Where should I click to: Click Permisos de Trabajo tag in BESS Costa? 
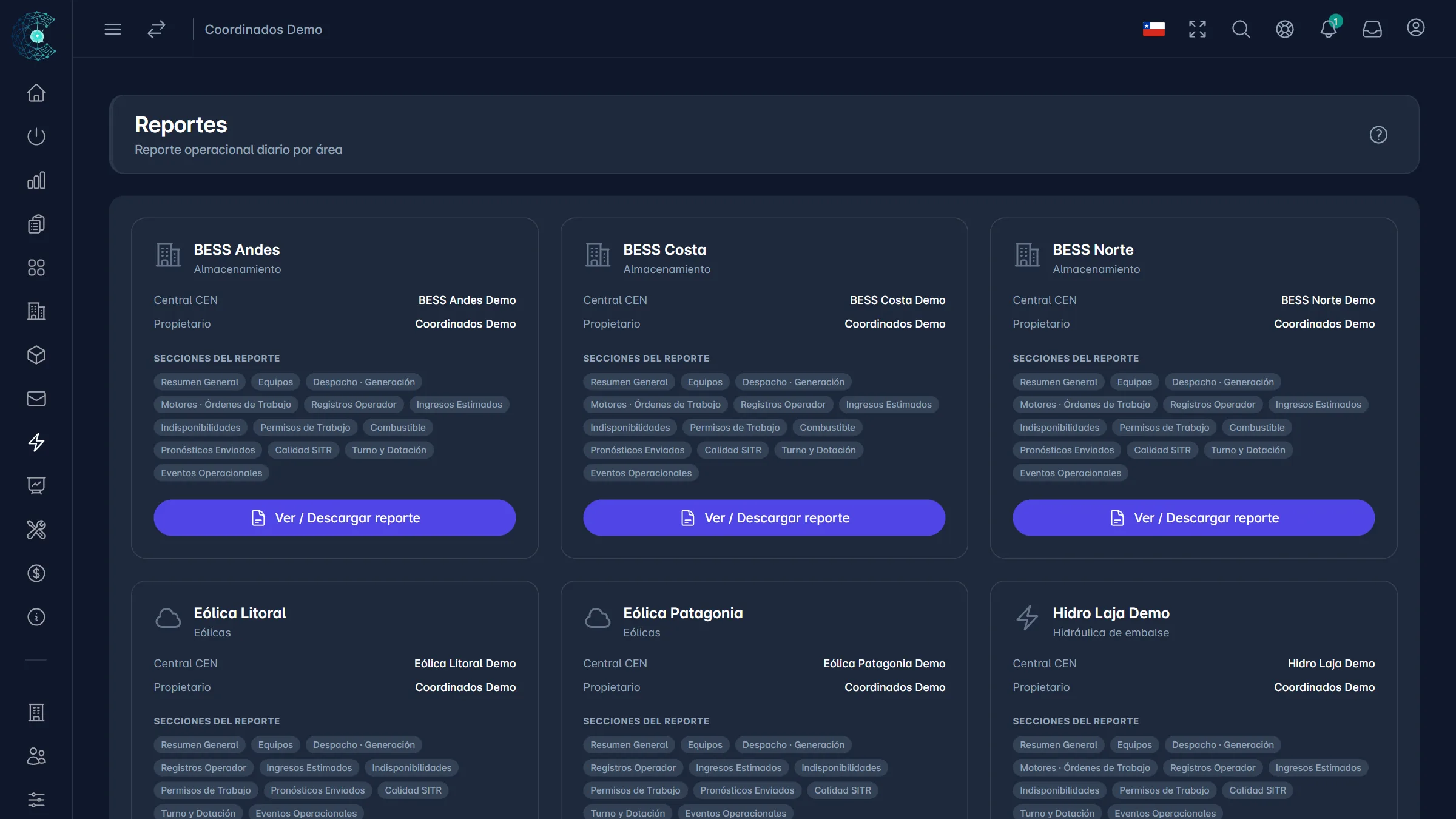click(x=735, y=428)
